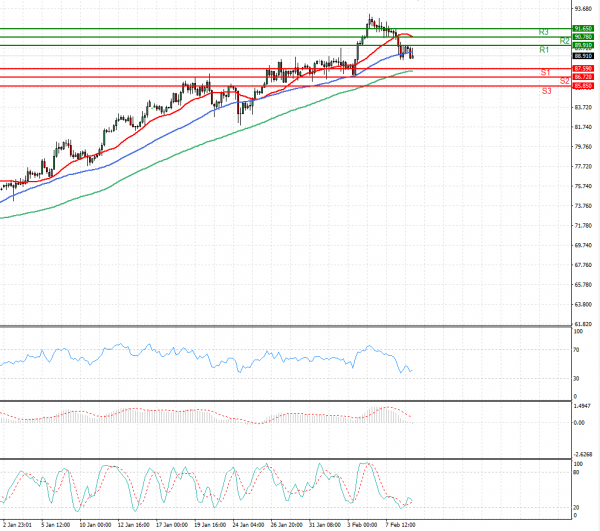Click the 3 Feb 00:00 date label
Screen dimensions: 600x531
click(x=362, y=525)
